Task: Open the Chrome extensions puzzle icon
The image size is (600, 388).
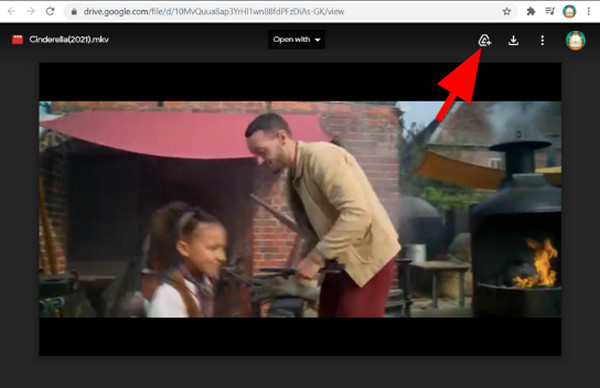Action: pyautogui.click(x=531, y=11)
